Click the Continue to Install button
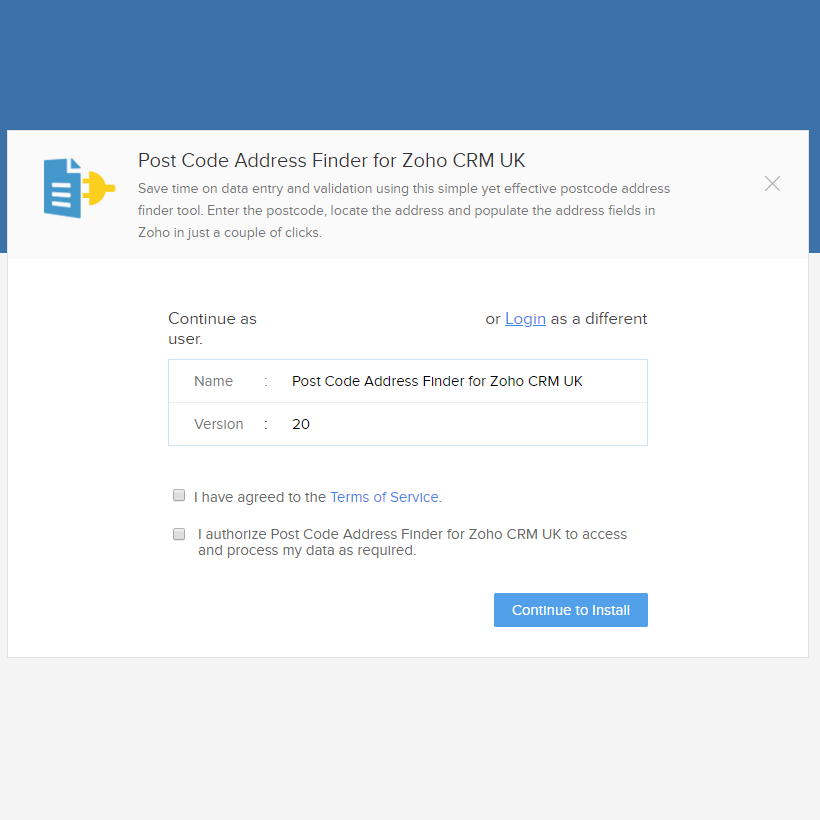Screen dimensions: 820x820 (x=571, y=610)
